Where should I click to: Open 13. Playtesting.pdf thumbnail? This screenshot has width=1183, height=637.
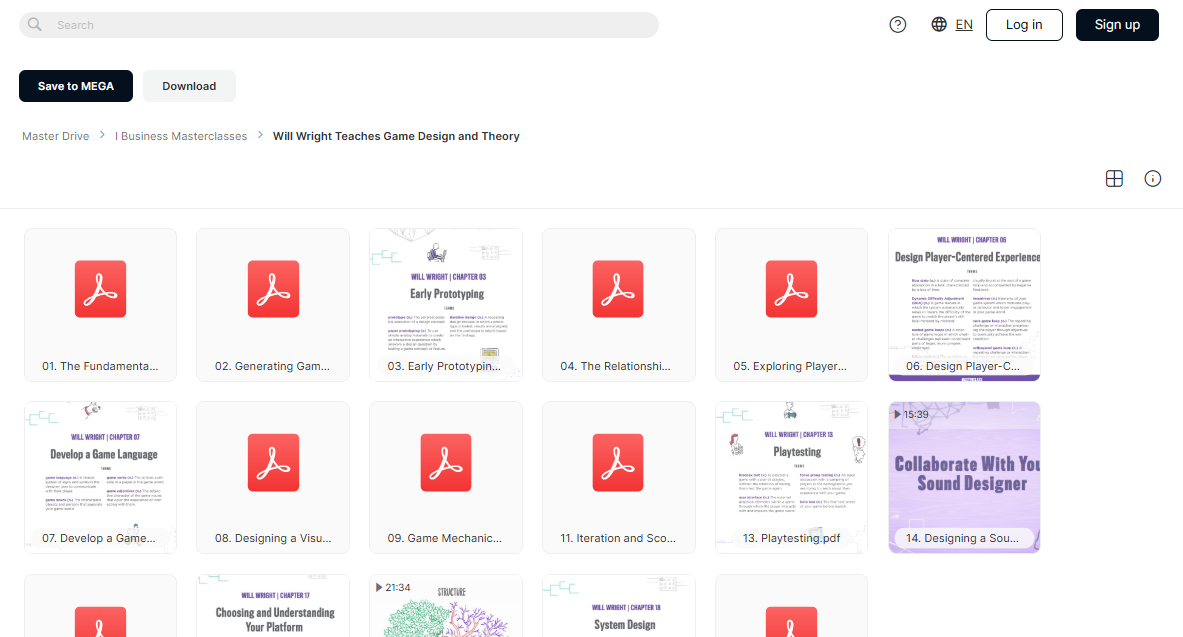coord(791,477)
